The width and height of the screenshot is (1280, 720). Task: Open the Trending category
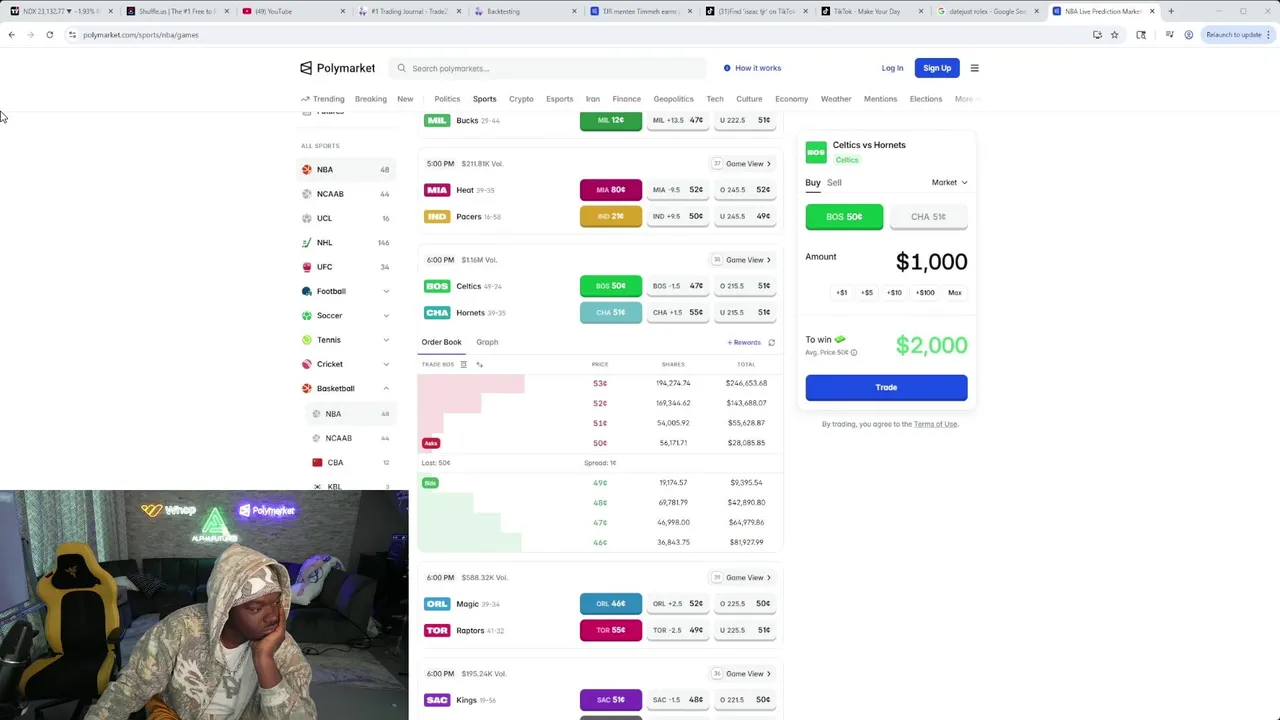point(322,99)
